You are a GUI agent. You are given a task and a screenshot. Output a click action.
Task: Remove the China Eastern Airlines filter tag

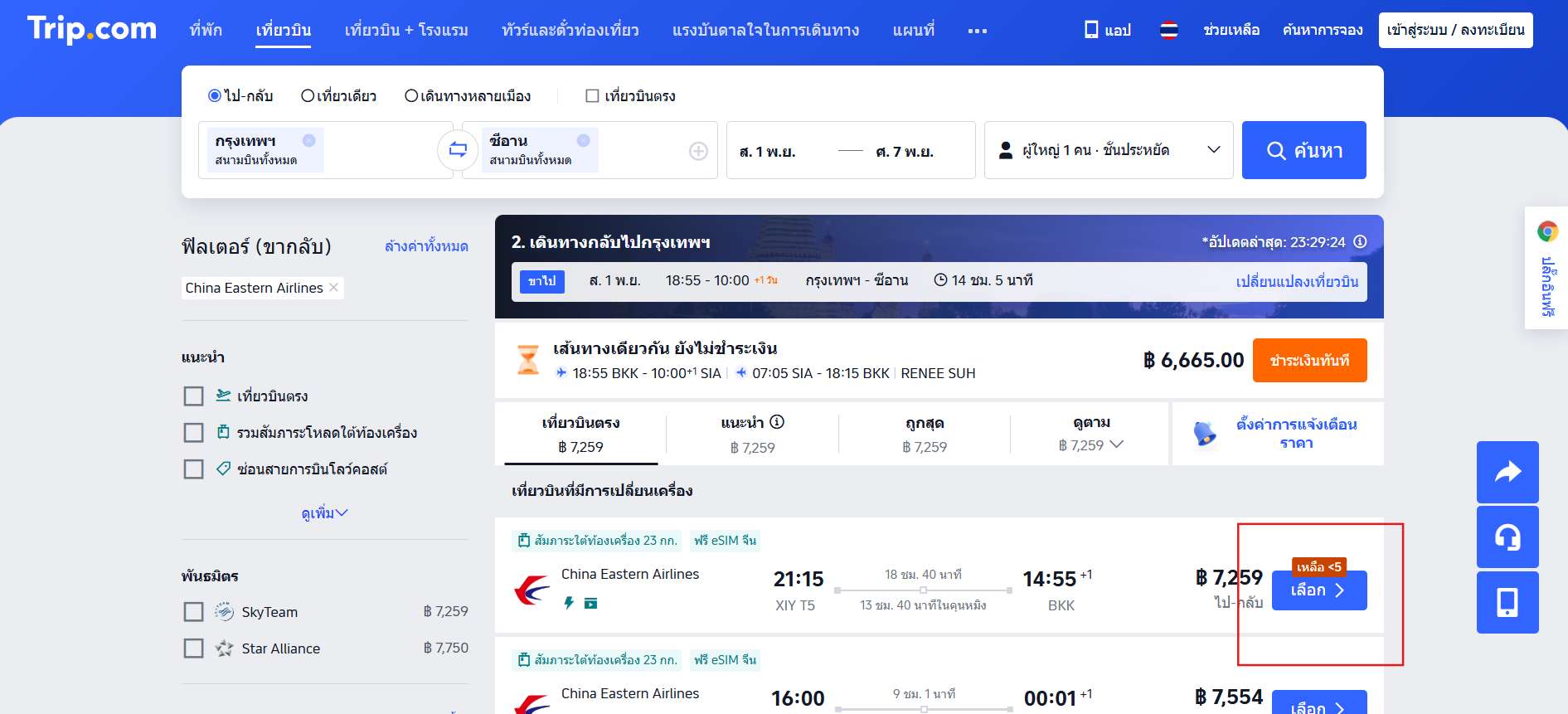coord(333,287)
